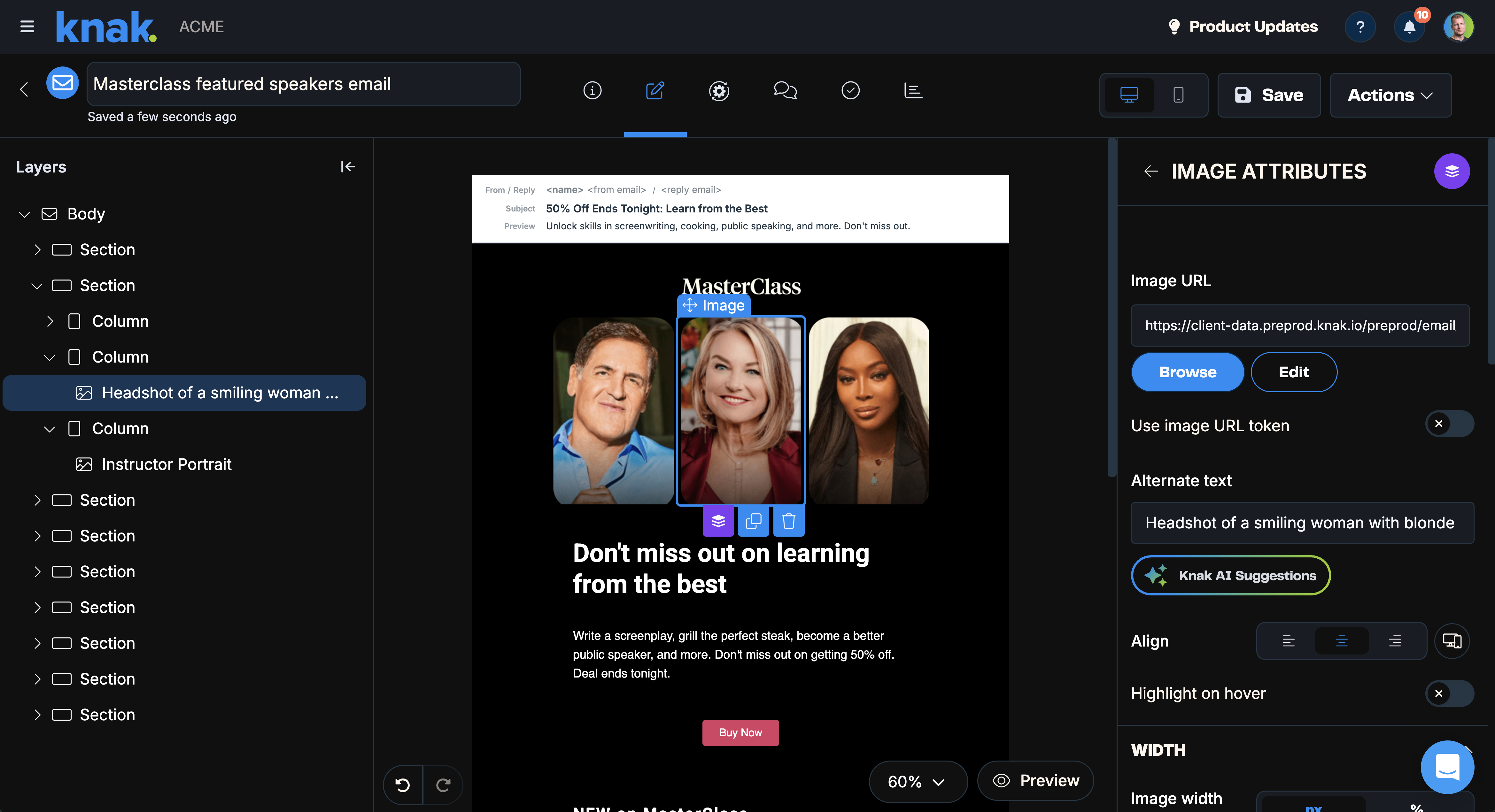Collapse the Column above Headshot layer
Viewport: 1495px width, 812px height.
49,357
